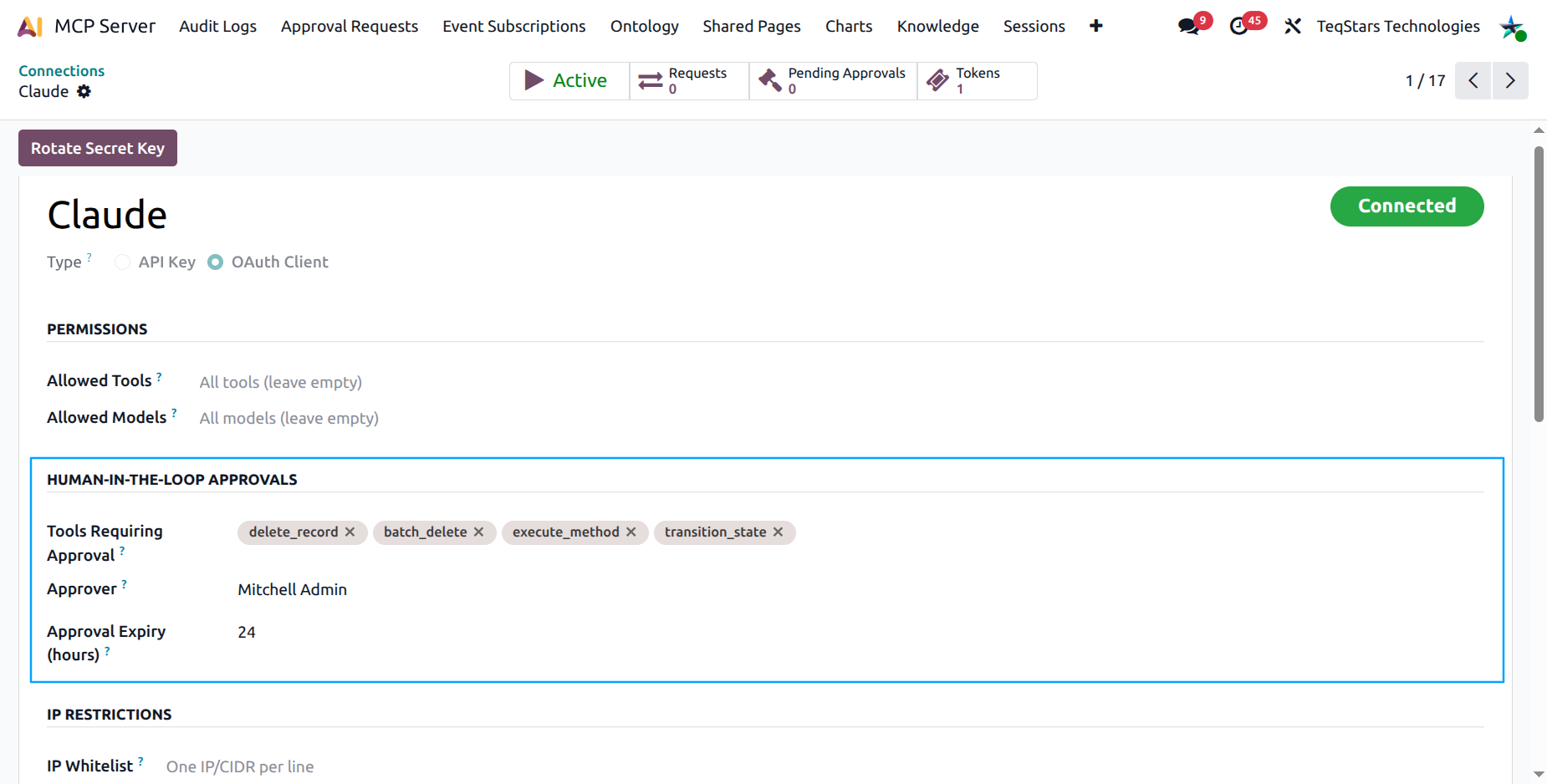Image resolution: width=1547 pixels, height=784 pixels.
Task: Open the Approval Requests menu
Action: coord(350,27)
